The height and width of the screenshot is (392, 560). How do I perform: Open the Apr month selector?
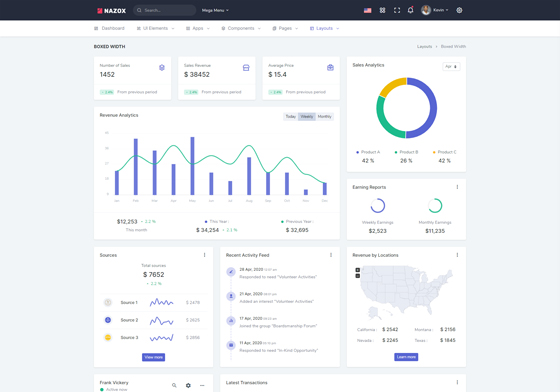(x=451, y=67)
